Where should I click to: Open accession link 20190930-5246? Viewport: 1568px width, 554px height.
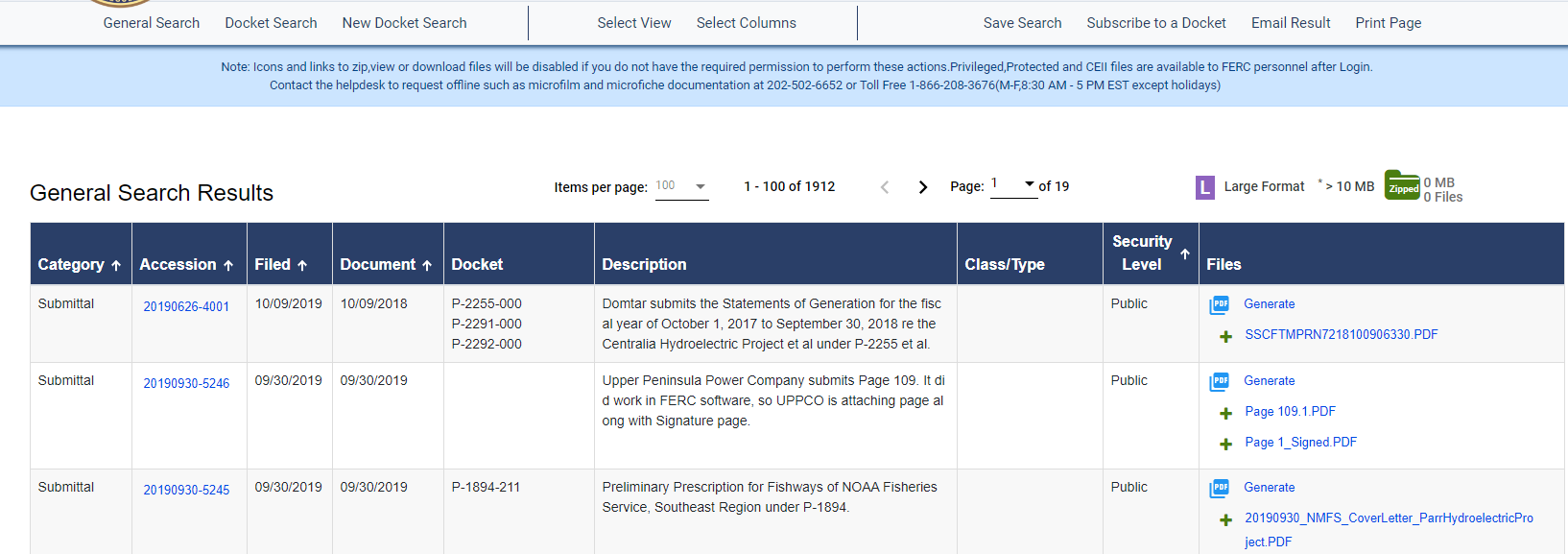186,383
